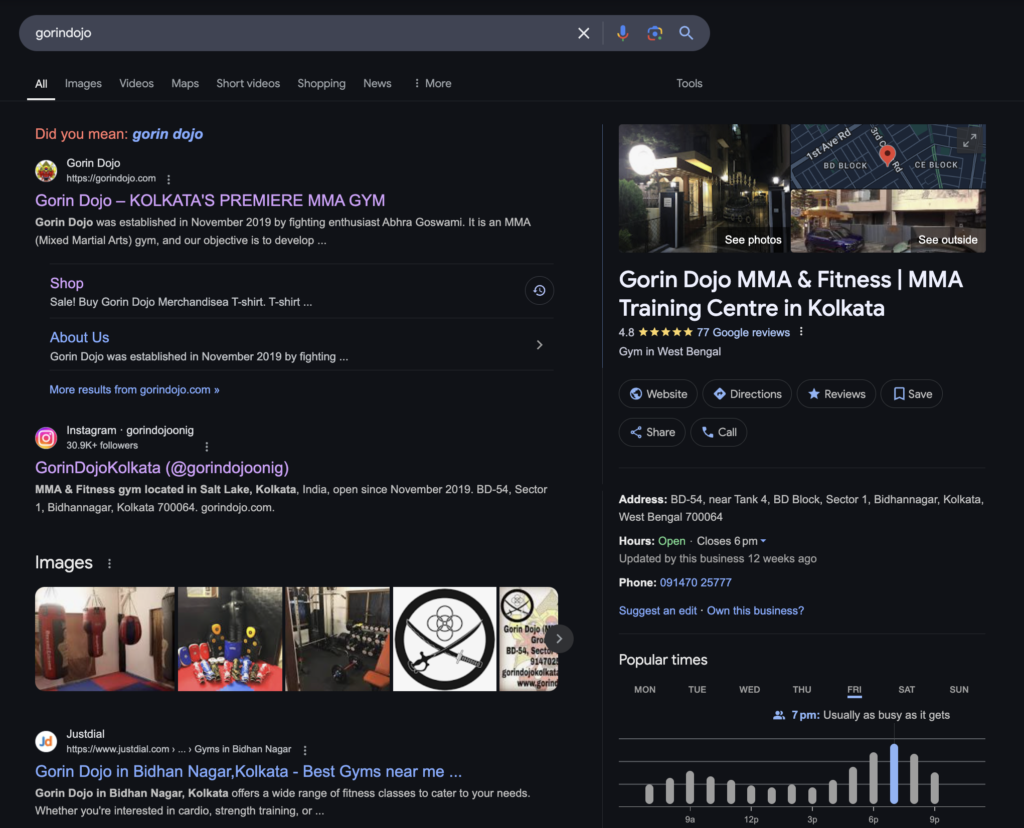
Task: Click the red map location pin
Action: click(x=887, y=155)
